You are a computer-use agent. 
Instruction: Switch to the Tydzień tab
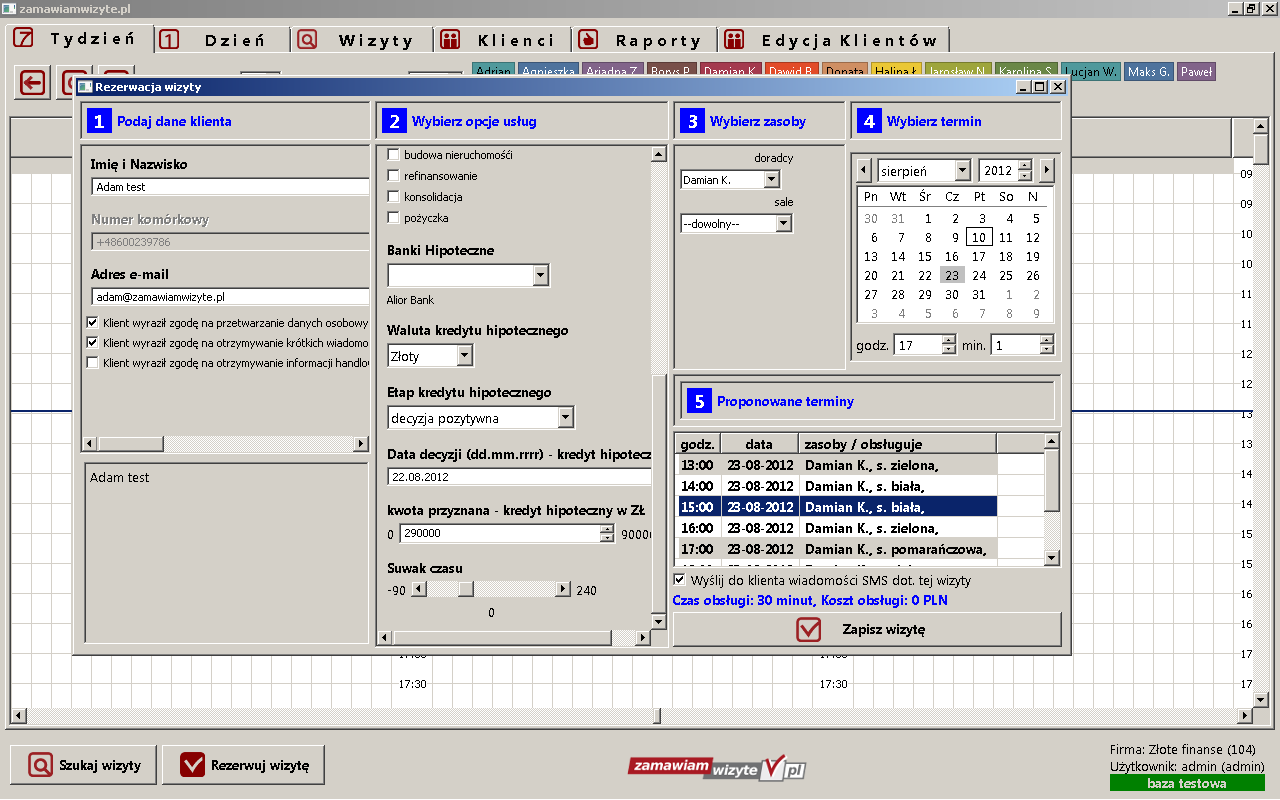(79, 39)
